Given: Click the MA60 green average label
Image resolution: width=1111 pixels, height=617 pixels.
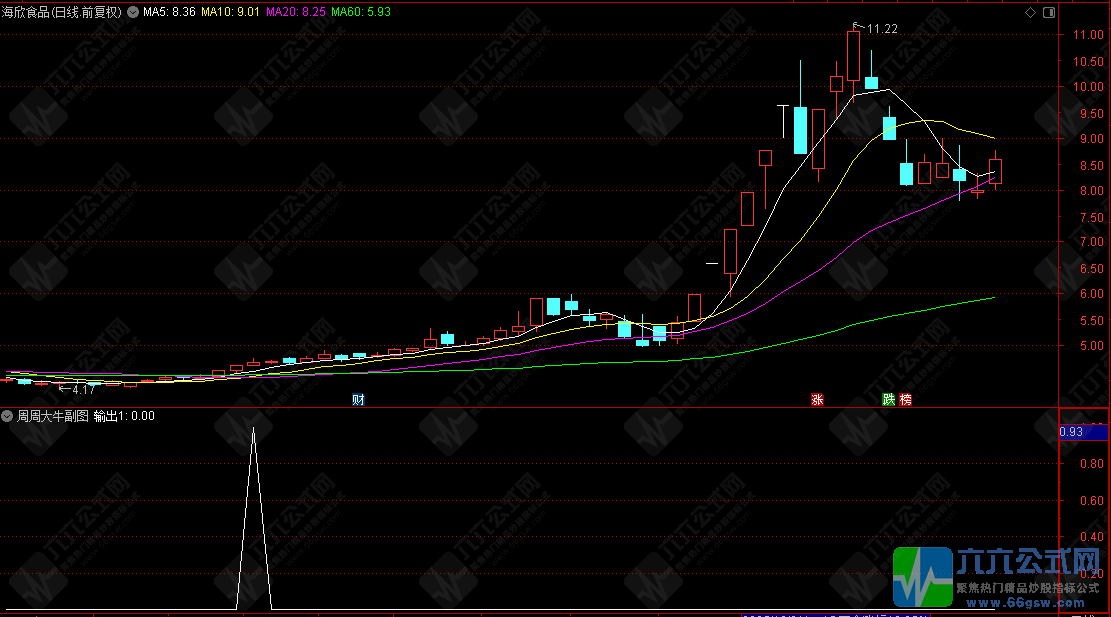Looking at the screenshot, I should [x=361, y=12].
